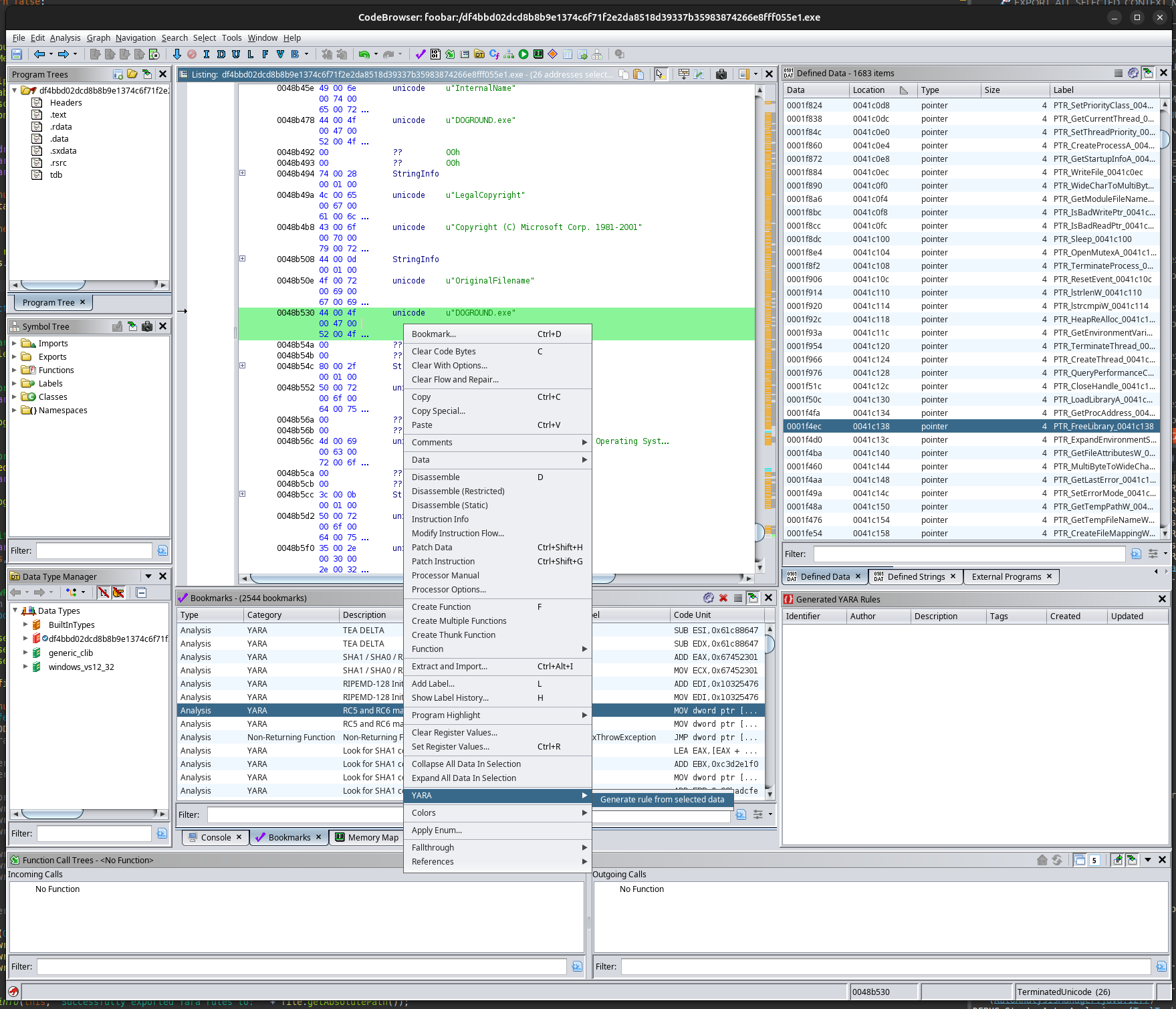This screenshot has height=1009, width=1176.
Task: Toggle the Bookmark (B) navigation icon
Action: [x=294, y=54]
